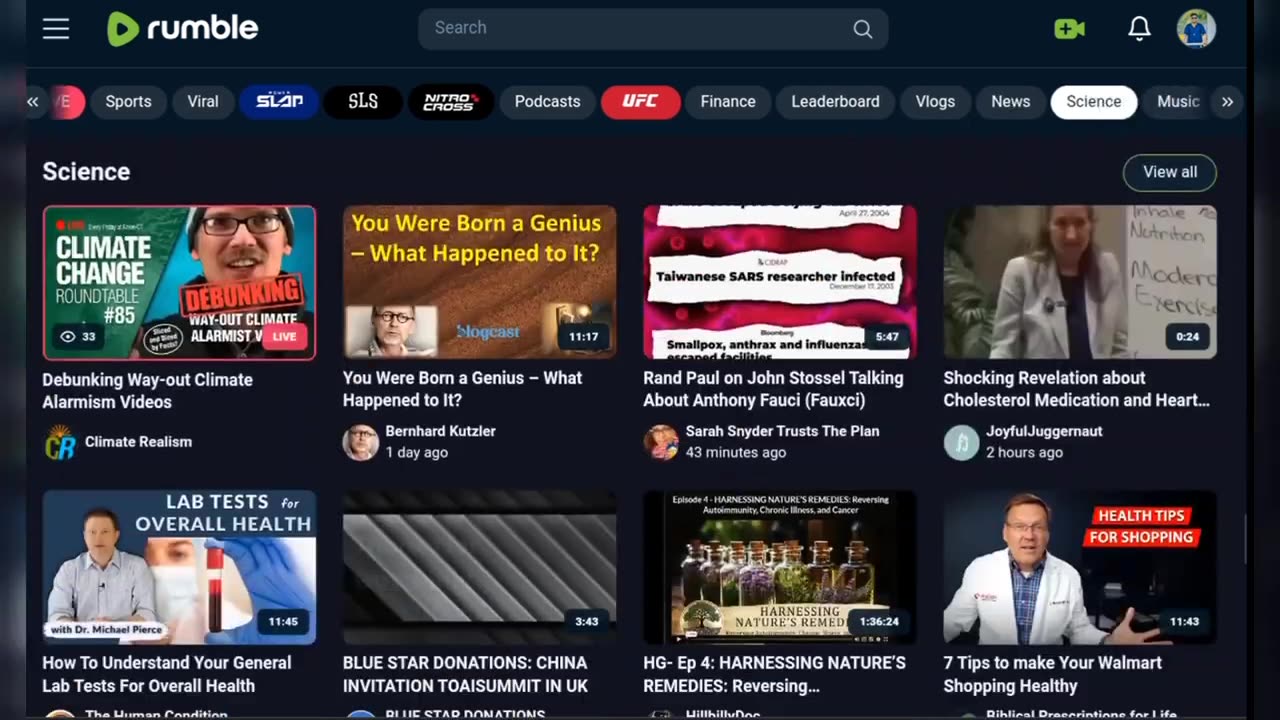Screen dimensions: 1280x720
Task: Select the Music category
Action: 1177,102
